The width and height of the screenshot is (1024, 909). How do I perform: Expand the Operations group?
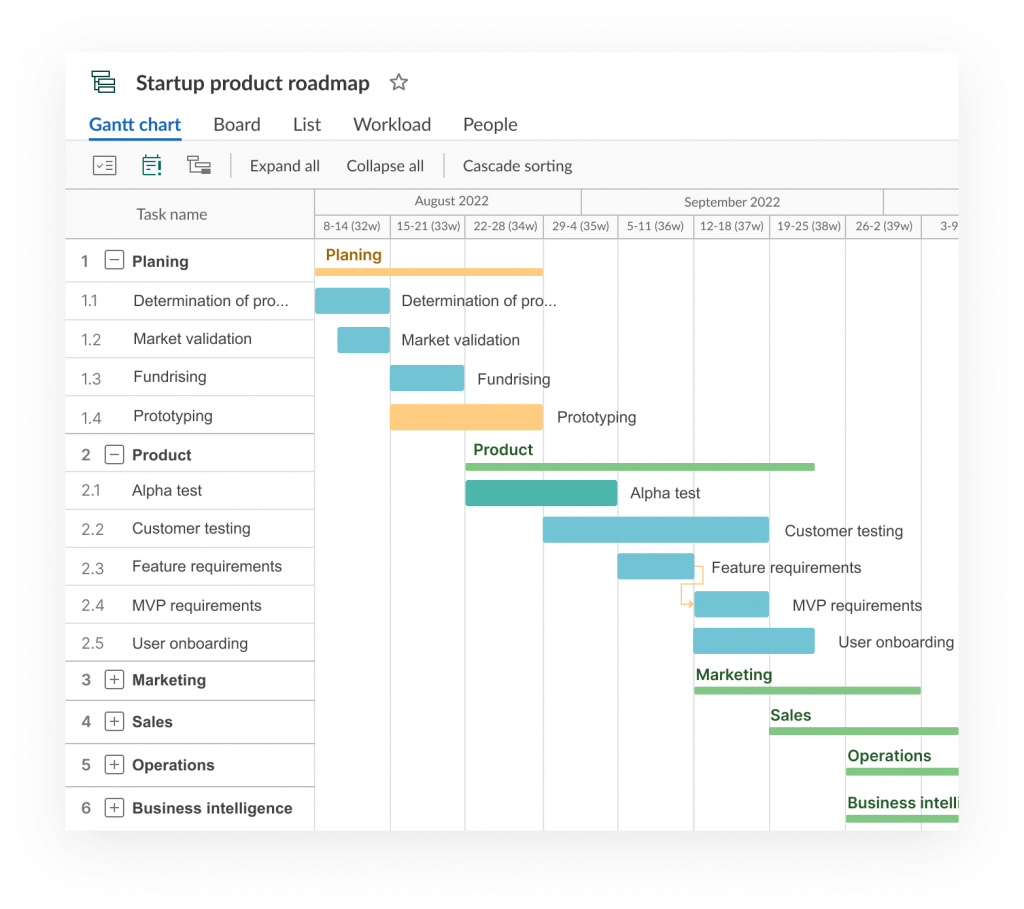point(114,765)
